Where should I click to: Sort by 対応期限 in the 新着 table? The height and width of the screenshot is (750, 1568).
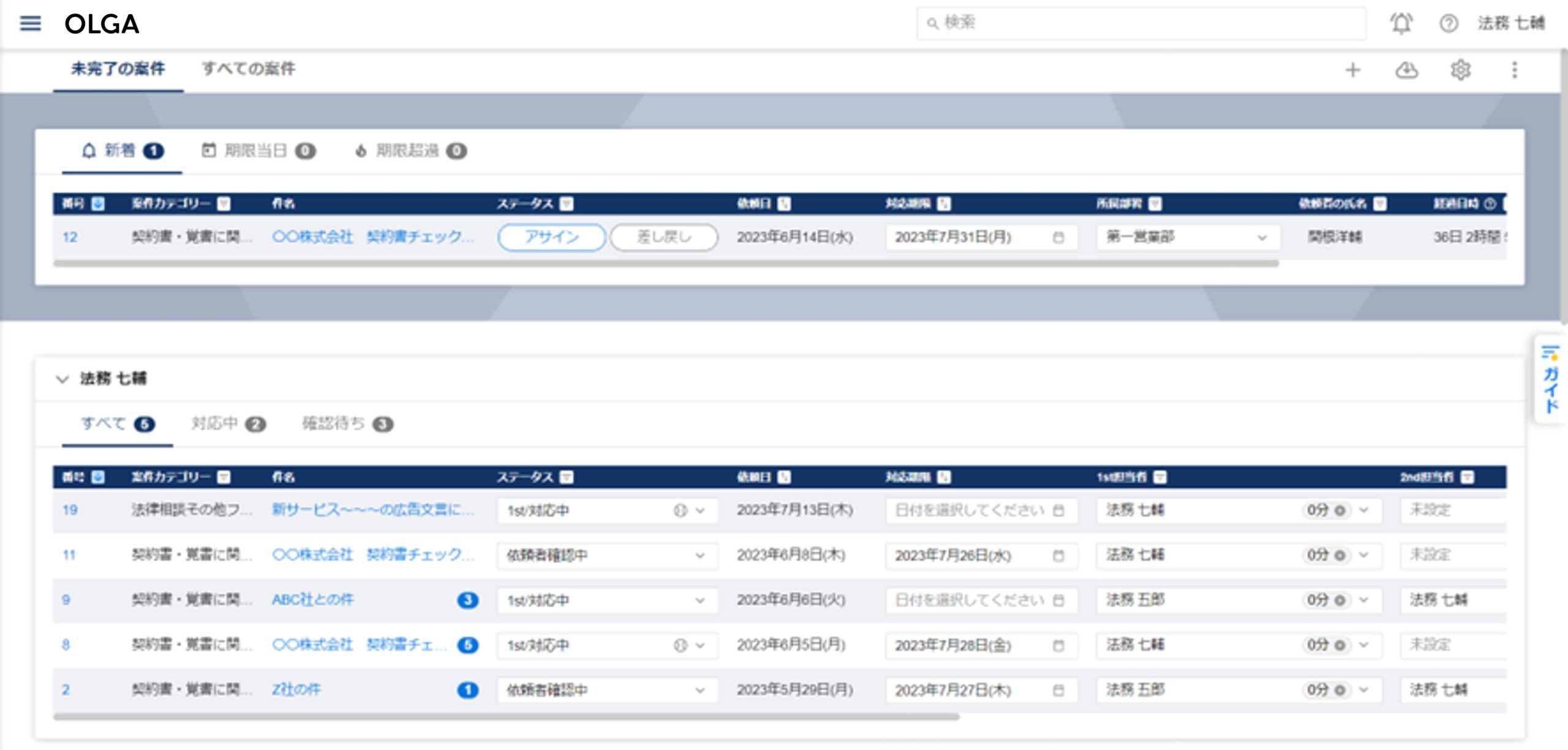point(944,204)
